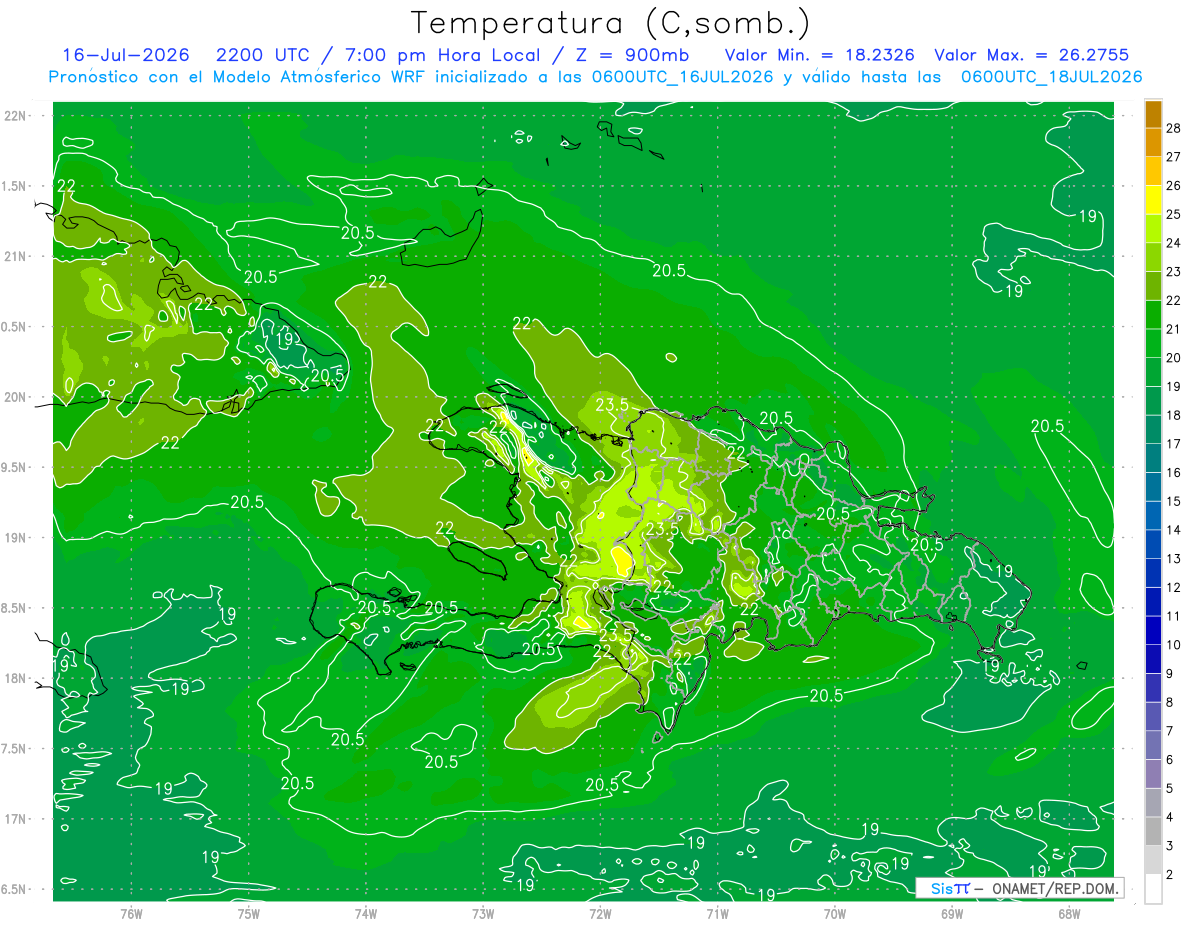Click the '22N' latitude axis label
1200x927 pixels.
14,115
